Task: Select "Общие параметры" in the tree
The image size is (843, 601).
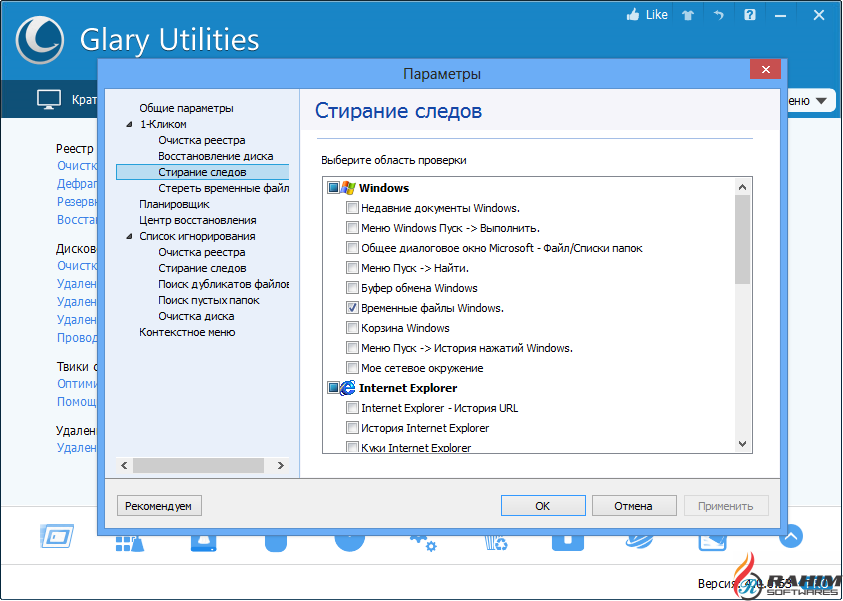Action: (186, 108)
